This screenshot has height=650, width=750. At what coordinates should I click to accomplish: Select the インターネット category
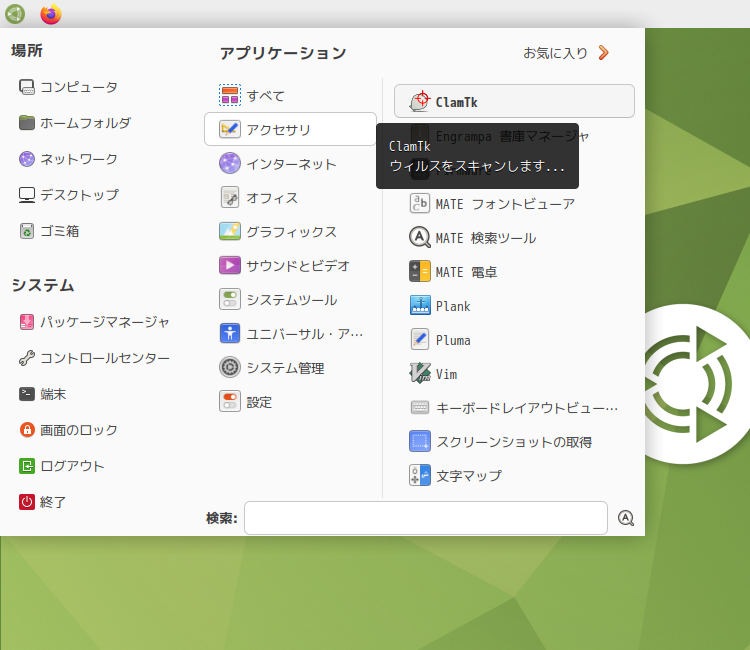[x=290, y=164]
